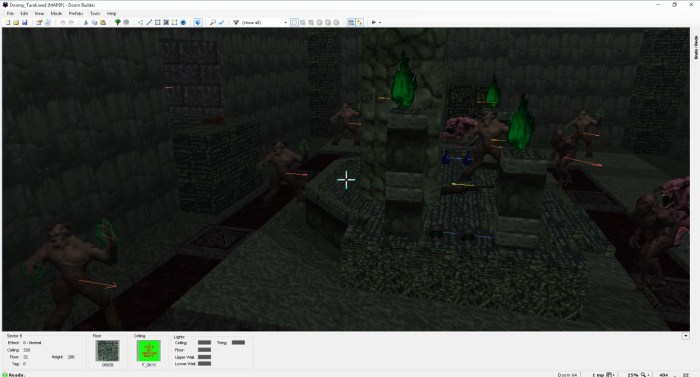This screenshot has height=377, width=700.
Task: Undo the last action
Action: coord(62,22)
